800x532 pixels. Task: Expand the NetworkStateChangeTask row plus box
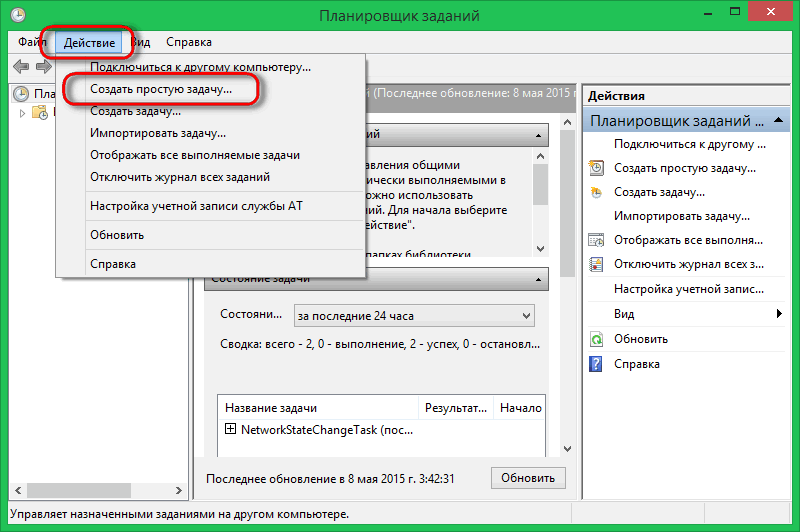[x=230, y=429]
